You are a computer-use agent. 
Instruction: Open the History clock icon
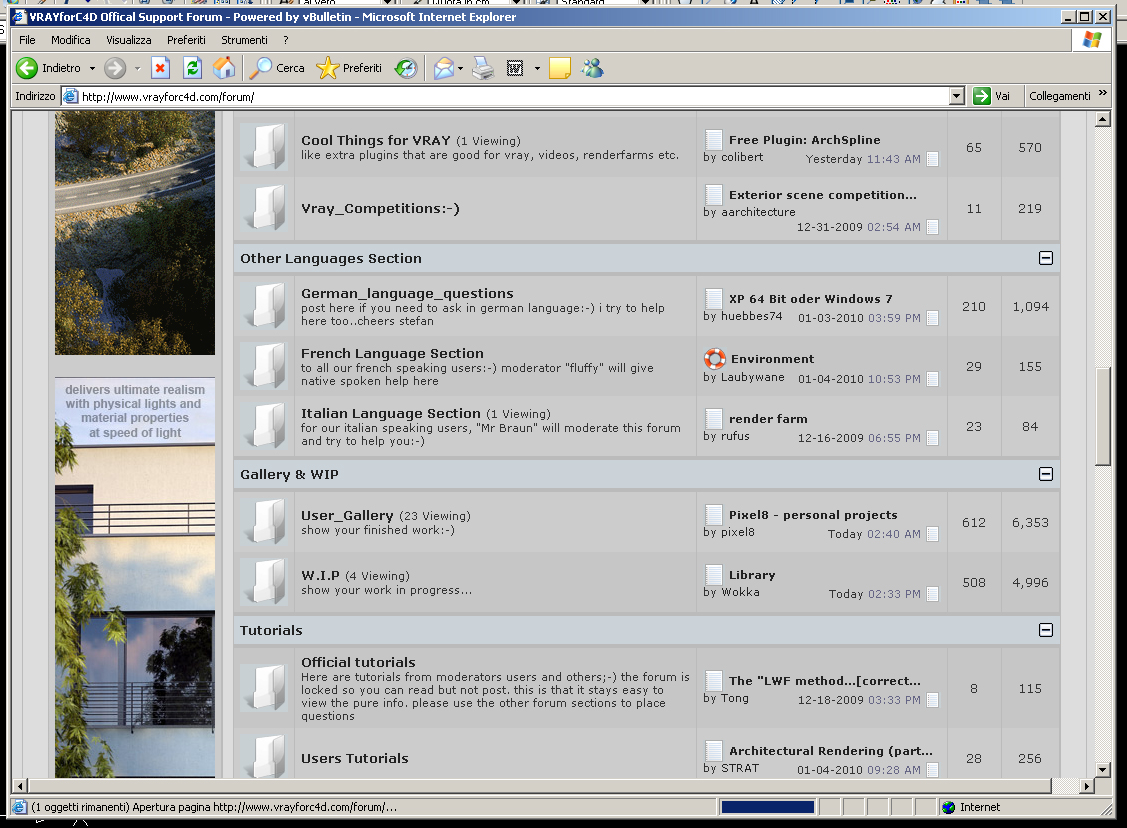tap(406, 68)
